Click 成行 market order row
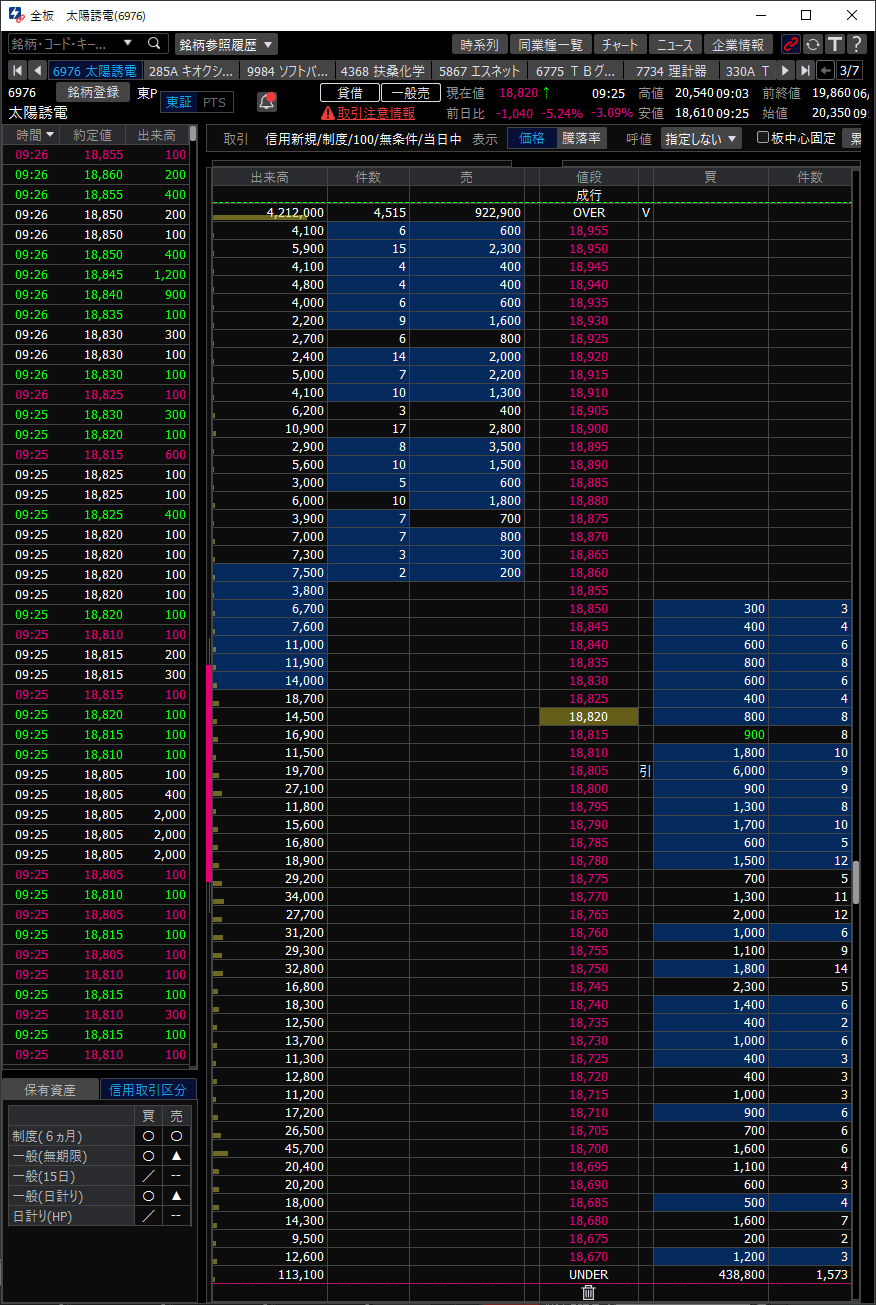This screenshot has height=1305, width=876. (589, 194)
